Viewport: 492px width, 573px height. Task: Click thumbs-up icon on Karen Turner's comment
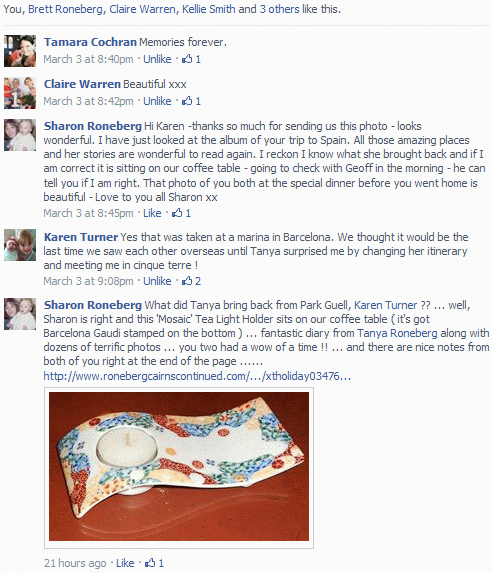(187, 281)
